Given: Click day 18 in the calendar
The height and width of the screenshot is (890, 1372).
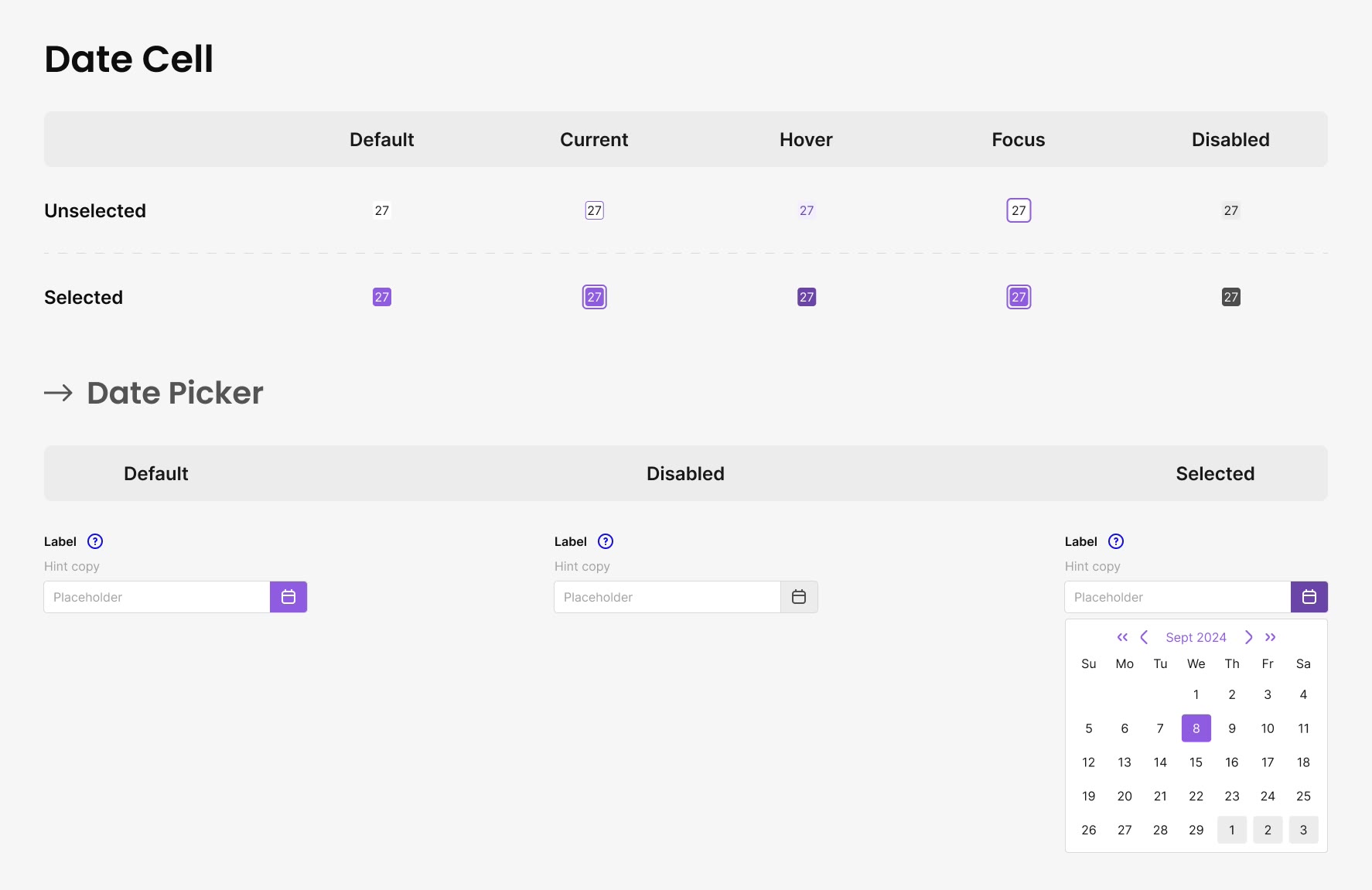Looking at the screenshot, I should coord(1303,762).
